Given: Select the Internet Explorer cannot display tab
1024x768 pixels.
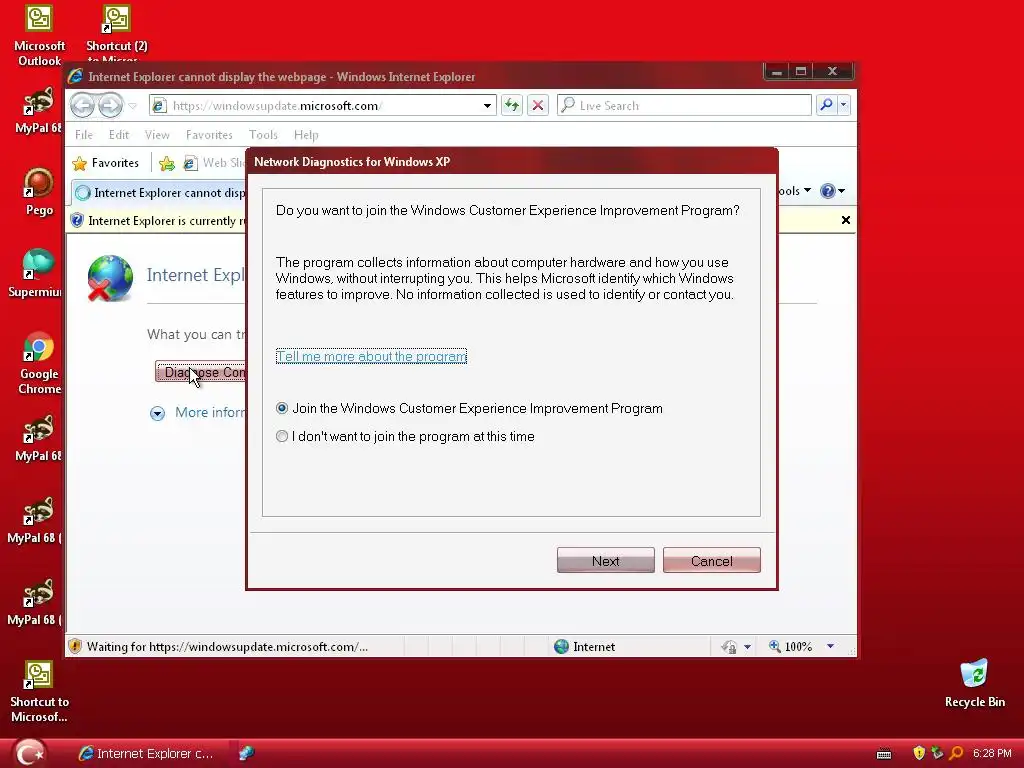Looking at the screenshot, I should (161, 193).
